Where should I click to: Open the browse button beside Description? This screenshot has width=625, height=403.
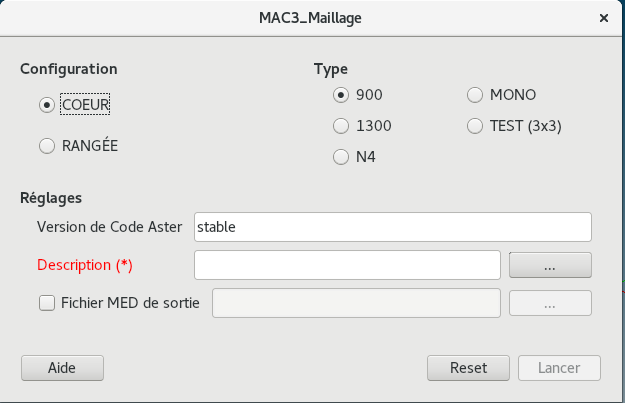(x=550, y=265)
